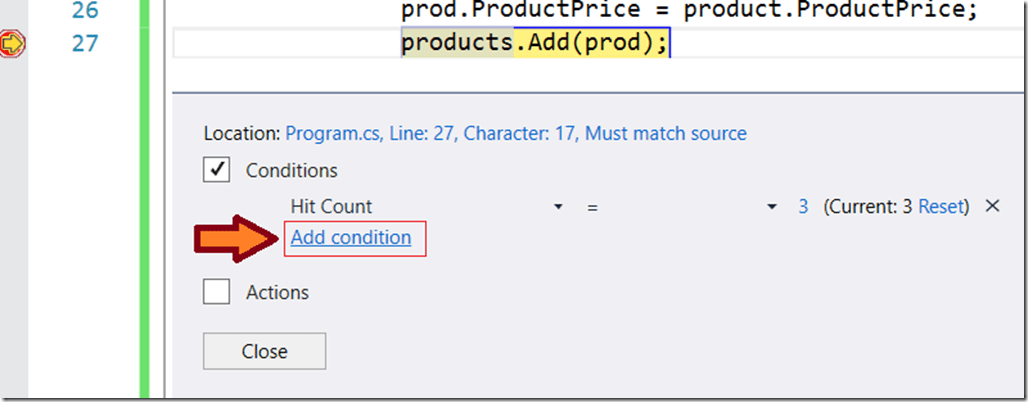Click the green change-tracking bar in the margin

[144, 200]
